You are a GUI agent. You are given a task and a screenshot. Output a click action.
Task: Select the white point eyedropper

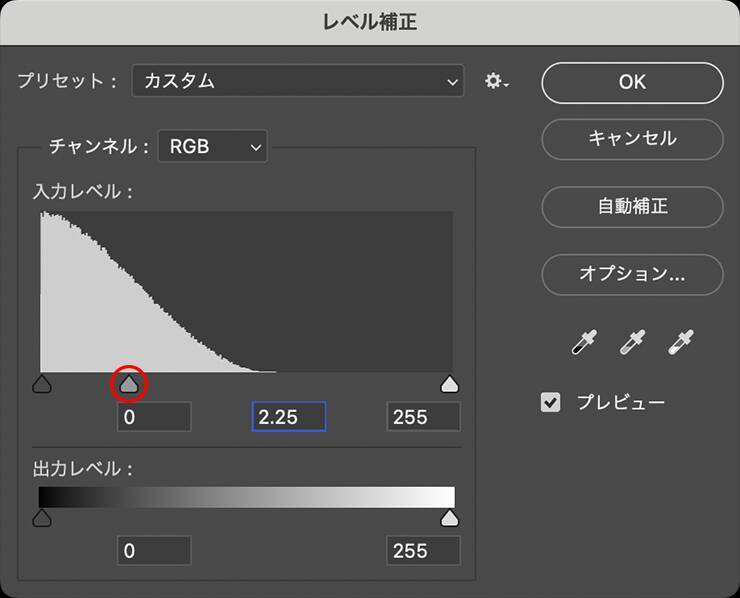681,343
